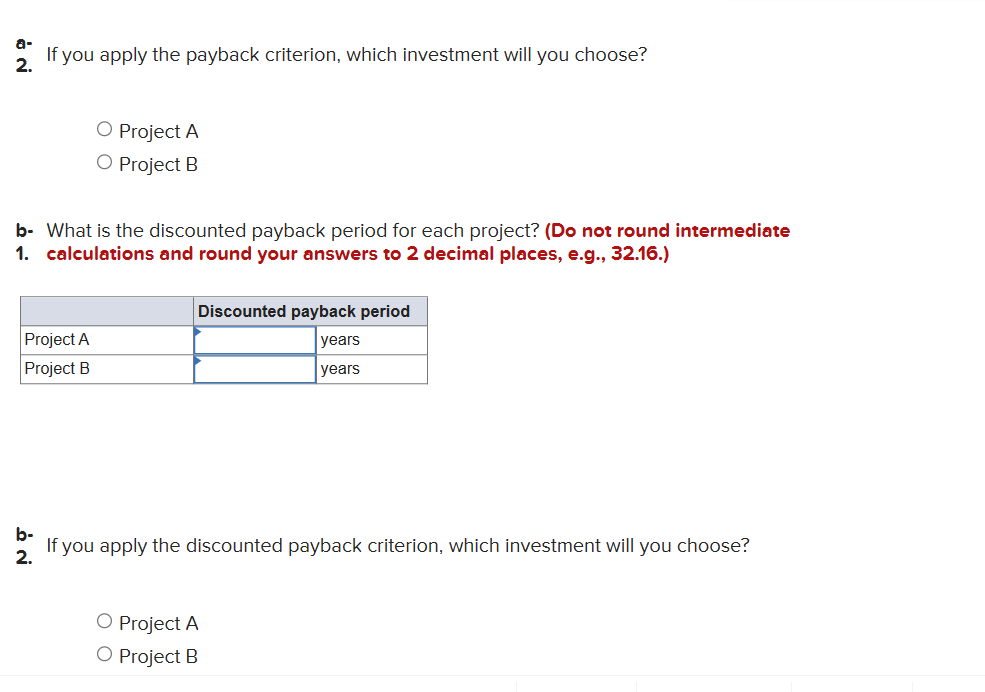Click the Project B row label in the table
This screenshot has height=692, width=985.
point(57,368)
